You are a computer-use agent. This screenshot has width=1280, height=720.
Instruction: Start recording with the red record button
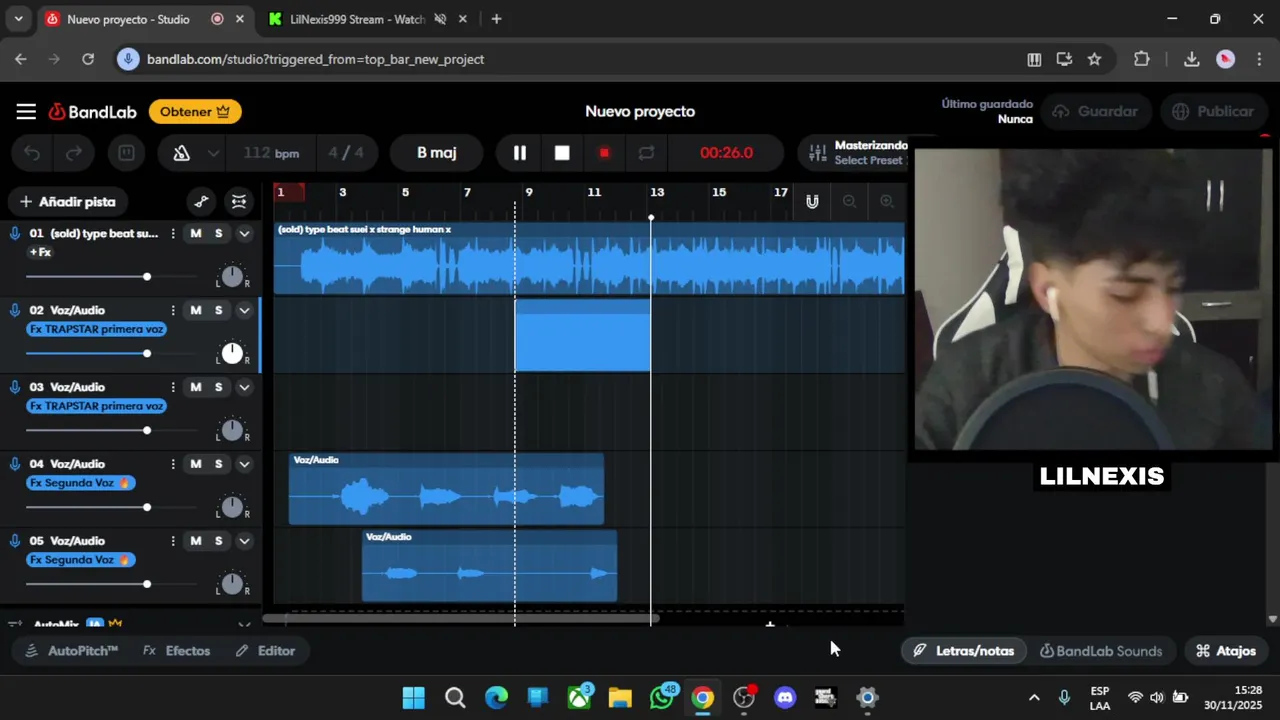604,153
